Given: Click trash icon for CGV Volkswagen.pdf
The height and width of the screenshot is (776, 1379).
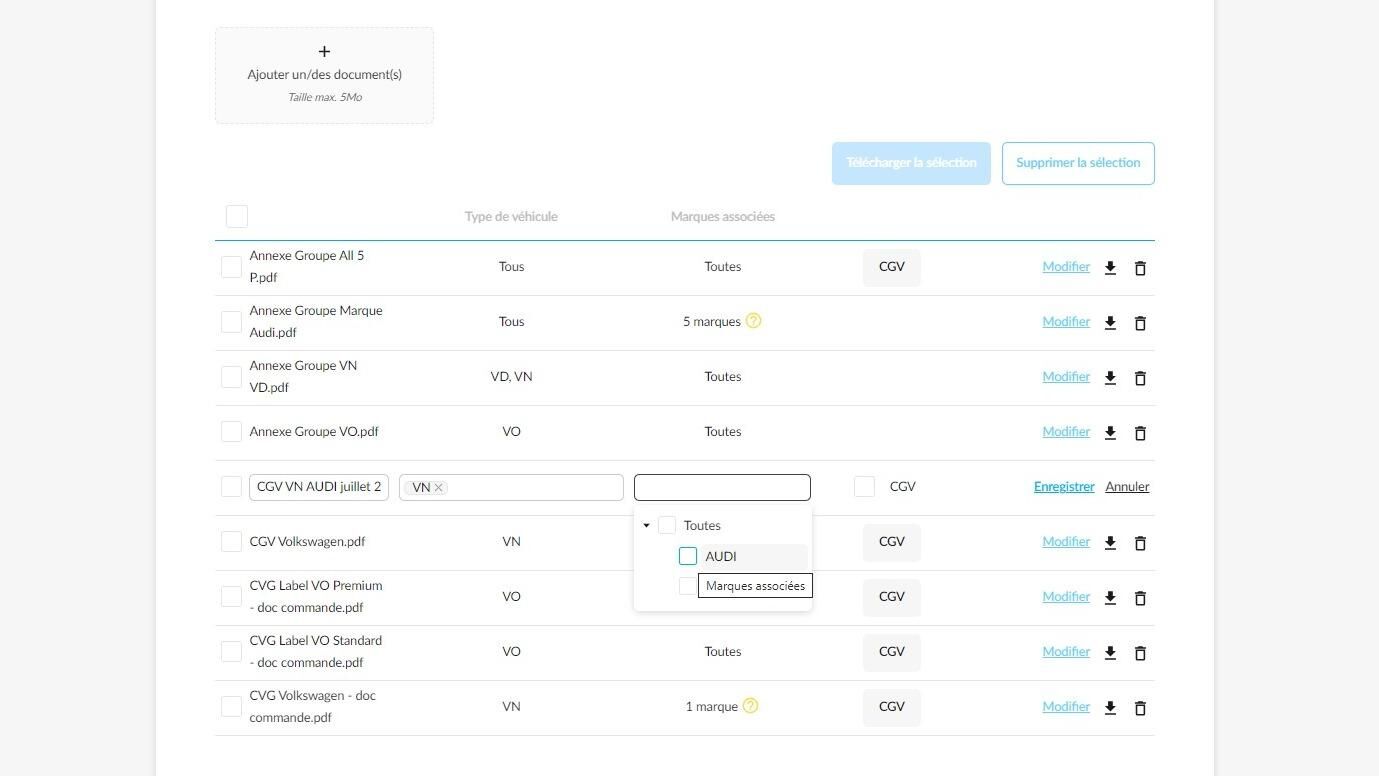Looking at the screenshot, I should (x=1140, y=543).
